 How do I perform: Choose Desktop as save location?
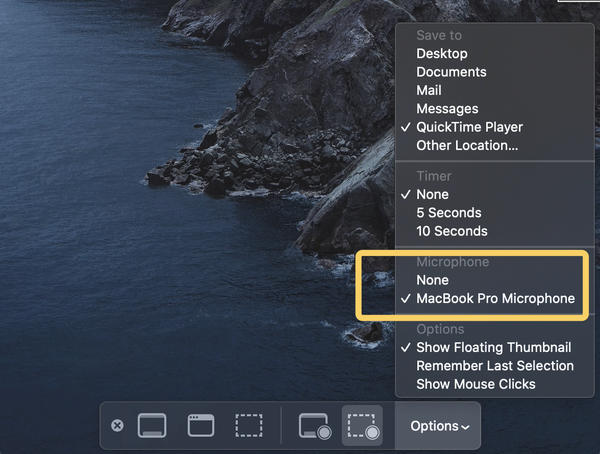(495, 54)
